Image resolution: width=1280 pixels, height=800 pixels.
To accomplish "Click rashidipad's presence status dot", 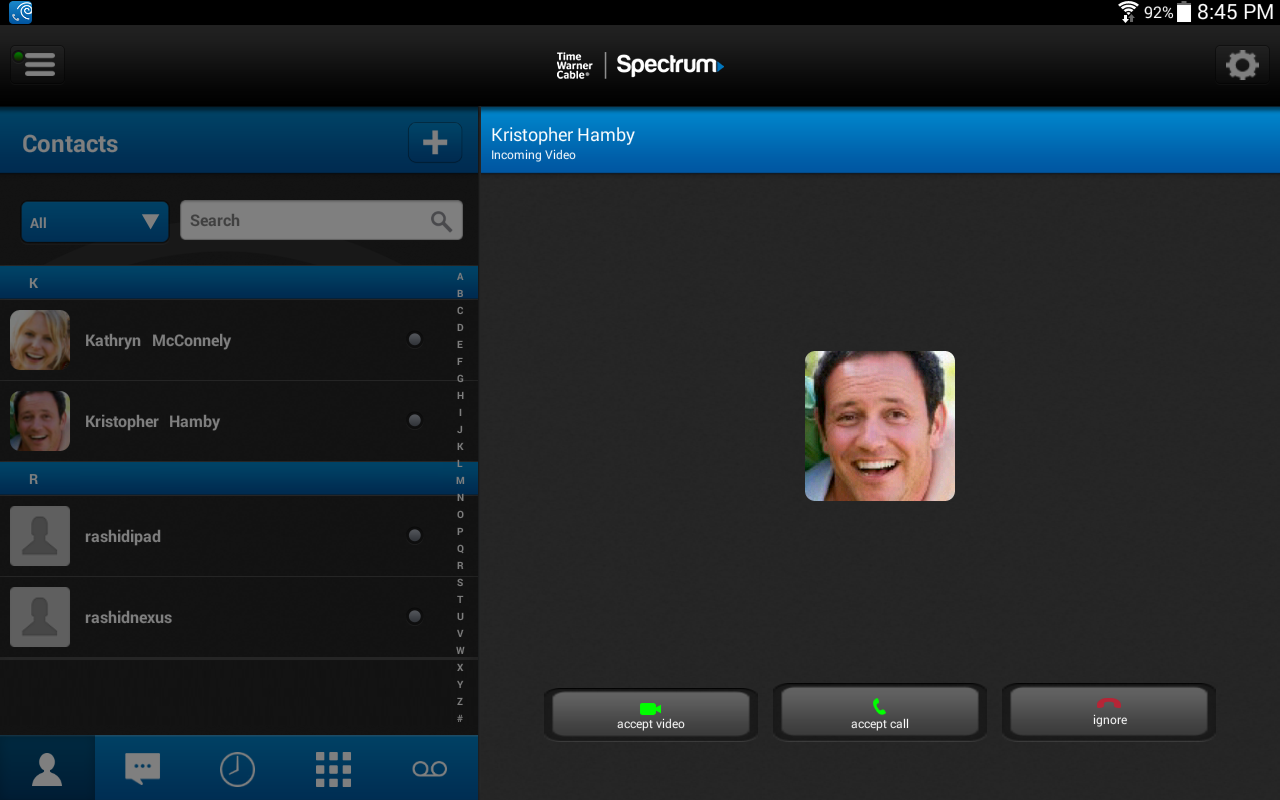I will 415,536.
